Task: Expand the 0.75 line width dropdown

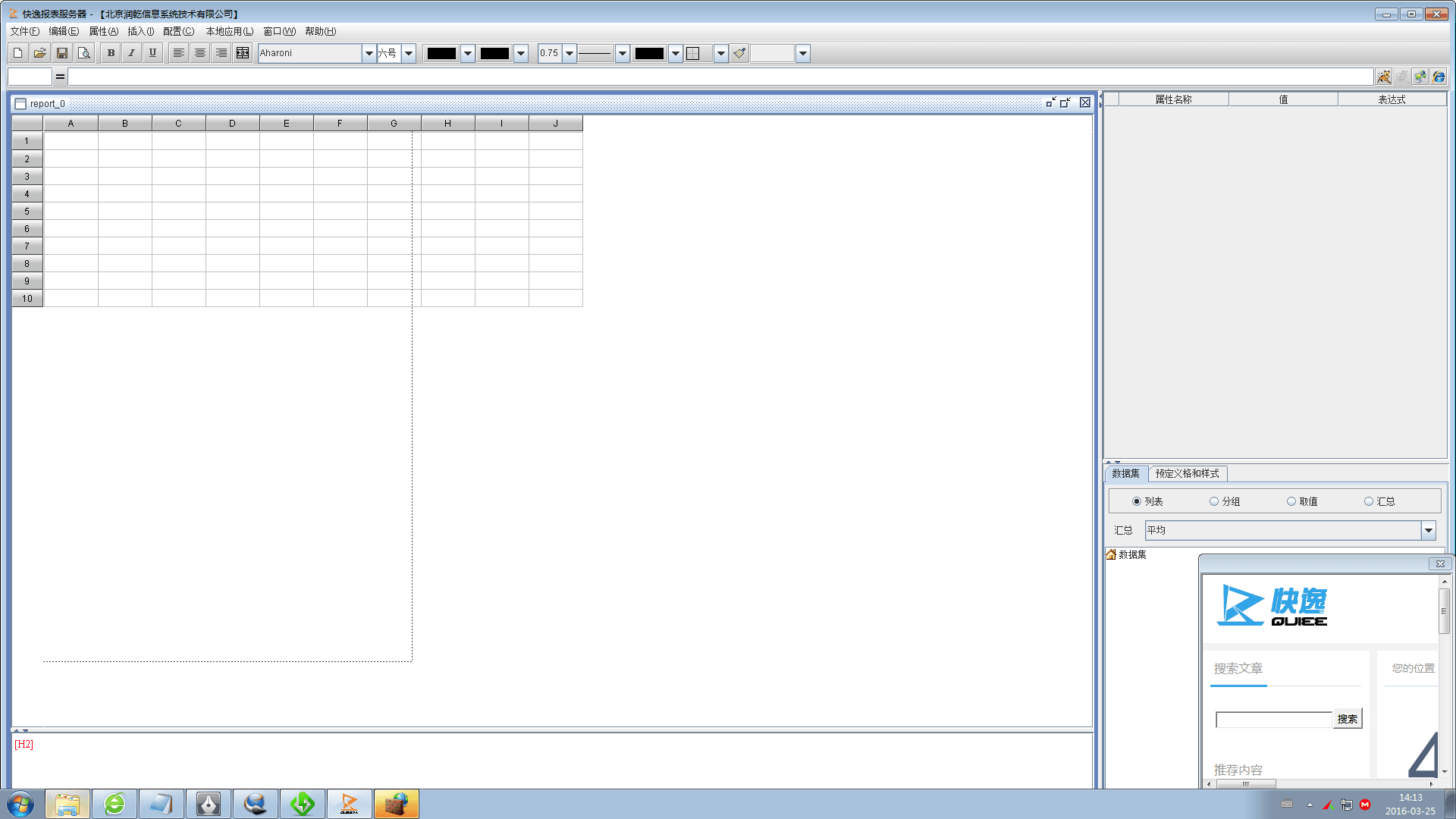Action: tap(570, 53)
